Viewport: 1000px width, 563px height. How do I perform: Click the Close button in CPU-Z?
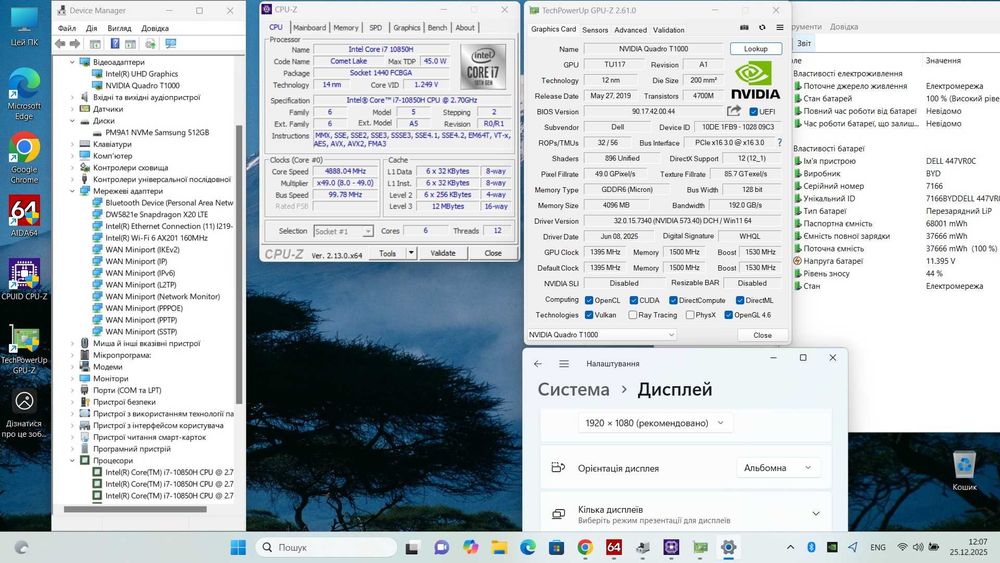493,253
